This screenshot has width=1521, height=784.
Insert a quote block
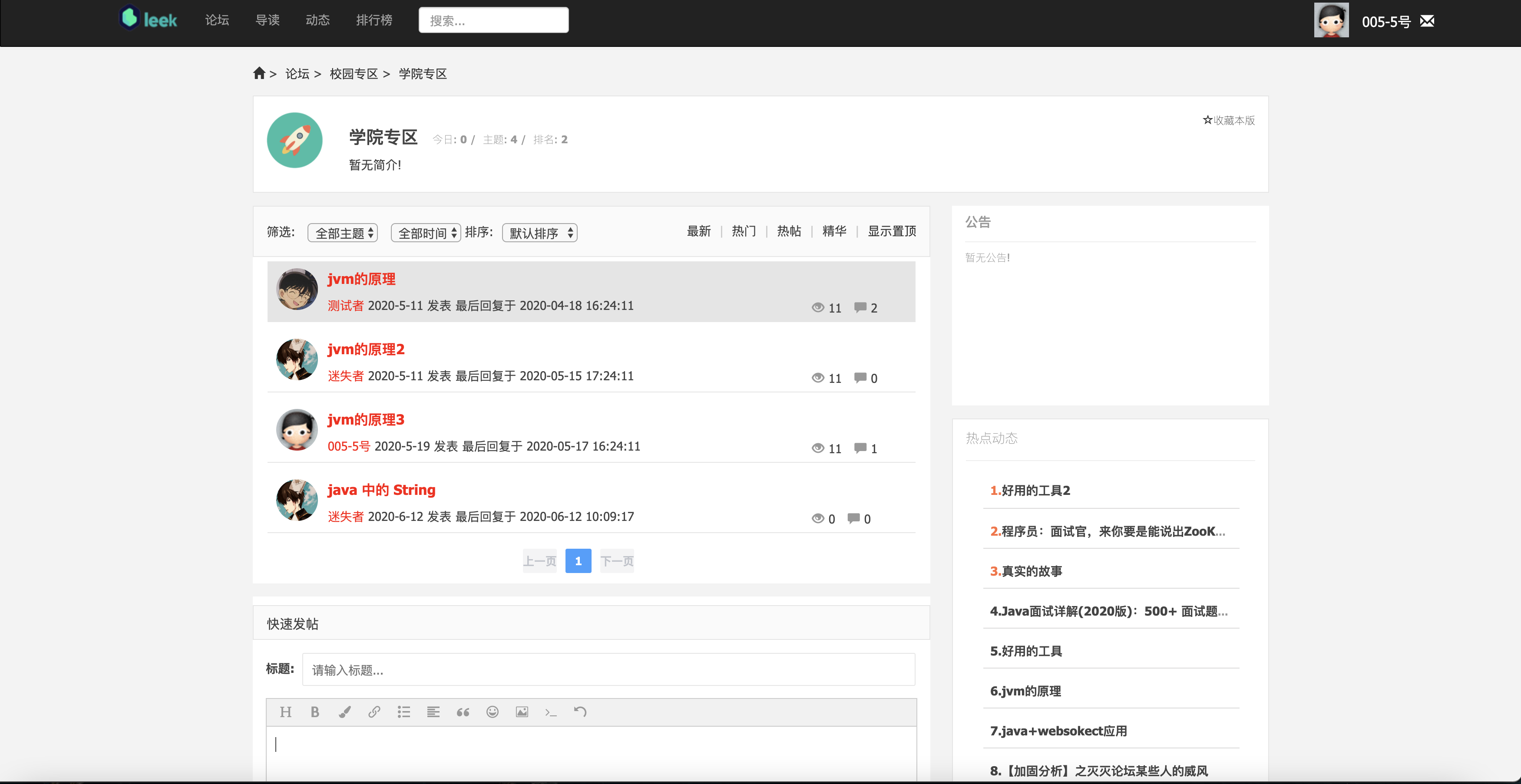click(463, 712)
